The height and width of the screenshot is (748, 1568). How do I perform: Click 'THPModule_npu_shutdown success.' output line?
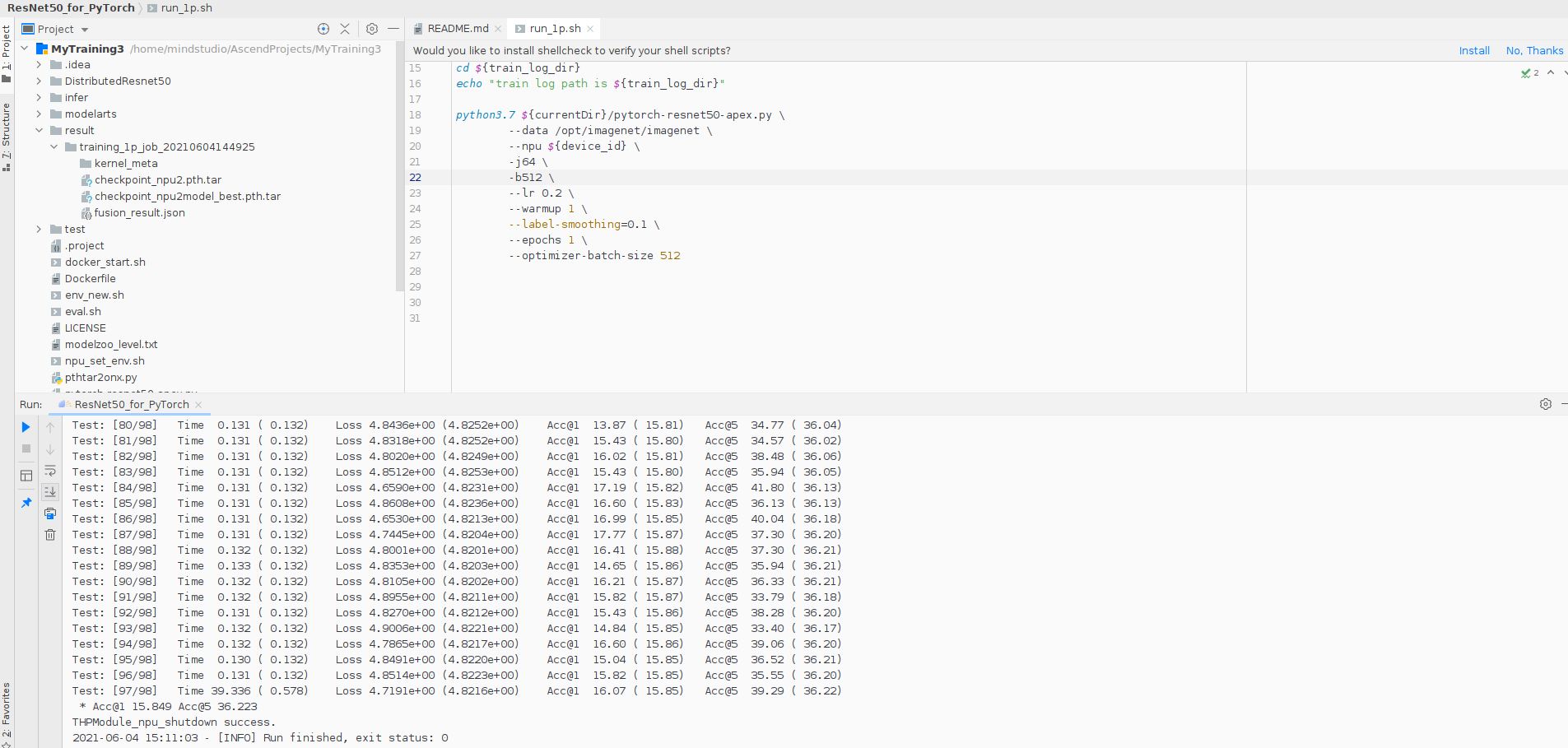pyautogui.click(x=174, y=722)
